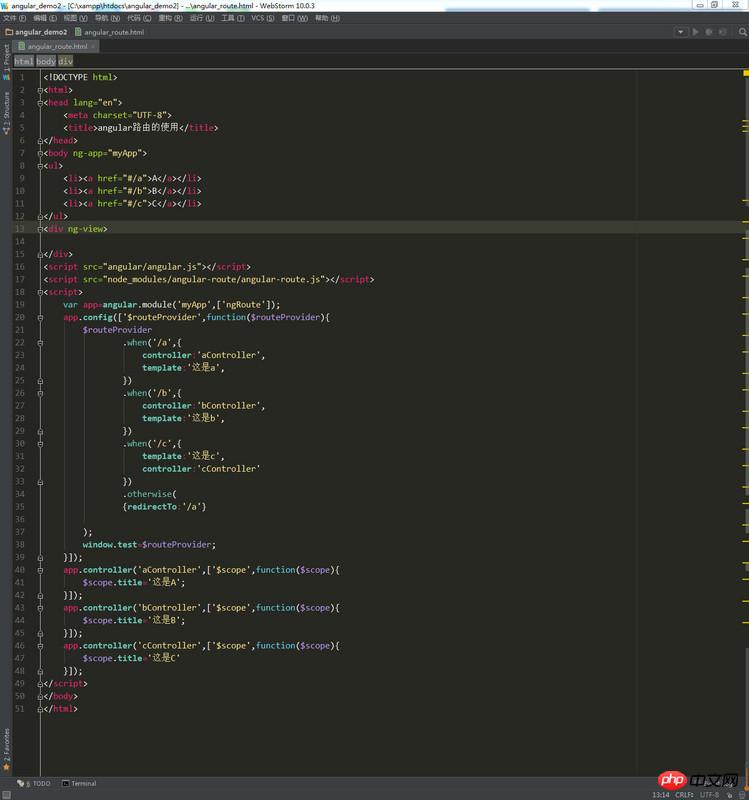The image size is (749, 800).
Task: Collapse the when('/c') fold on line 30
Action: pyautogui.click(x=40, y=444)
